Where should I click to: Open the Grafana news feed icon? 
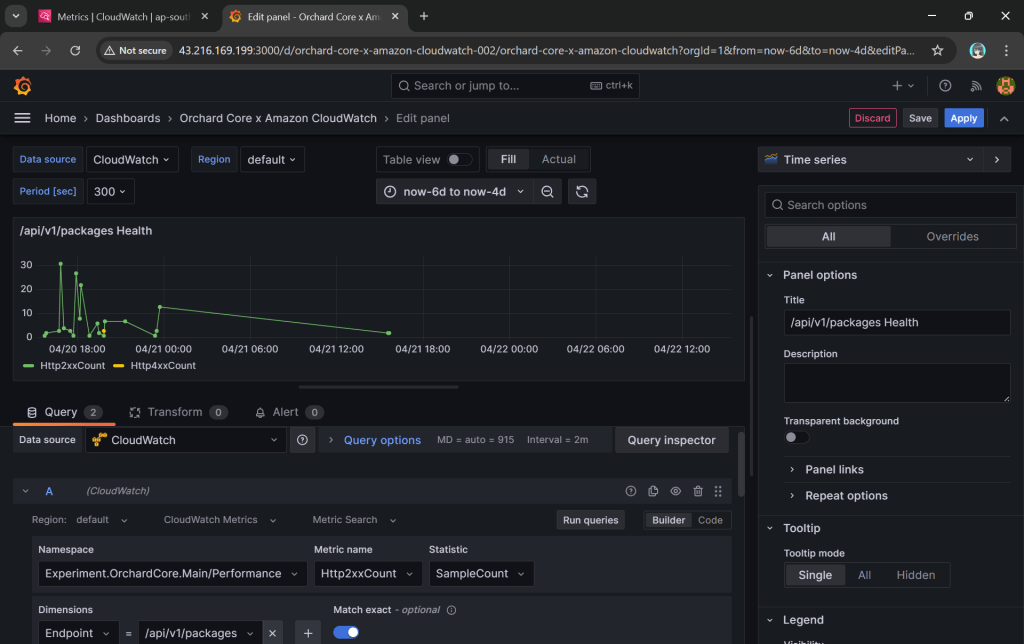click(977, 86)
